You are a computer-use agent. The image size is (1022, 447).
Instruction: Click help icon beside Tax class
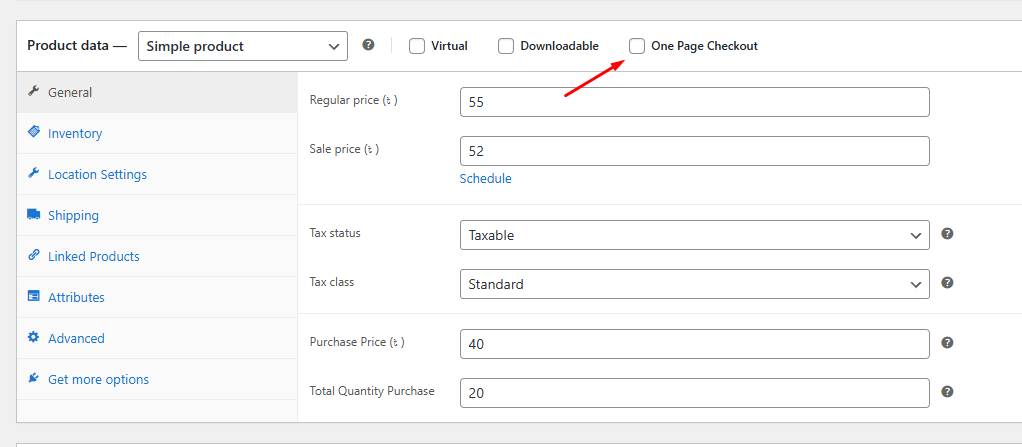(x=948, y=283)
